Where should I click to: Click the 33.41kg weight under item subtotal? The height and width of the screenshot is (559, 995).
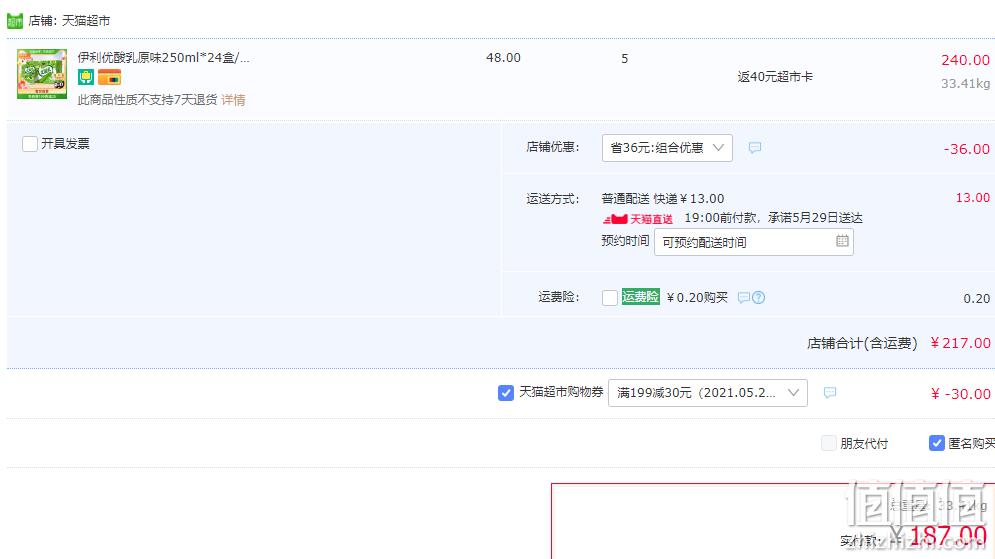965,84
